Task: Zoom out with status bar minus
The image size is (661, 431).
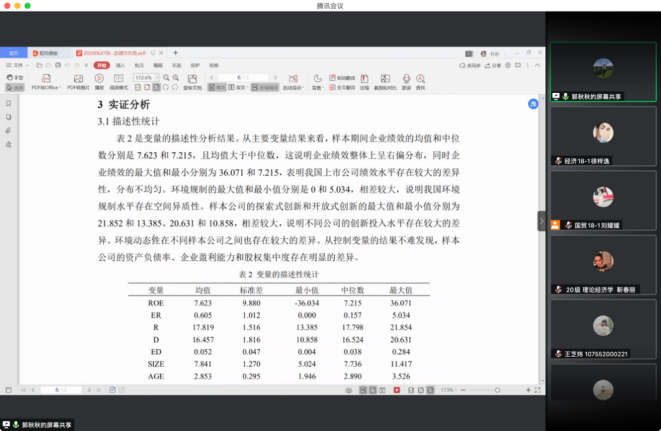Action: point(463,390)
